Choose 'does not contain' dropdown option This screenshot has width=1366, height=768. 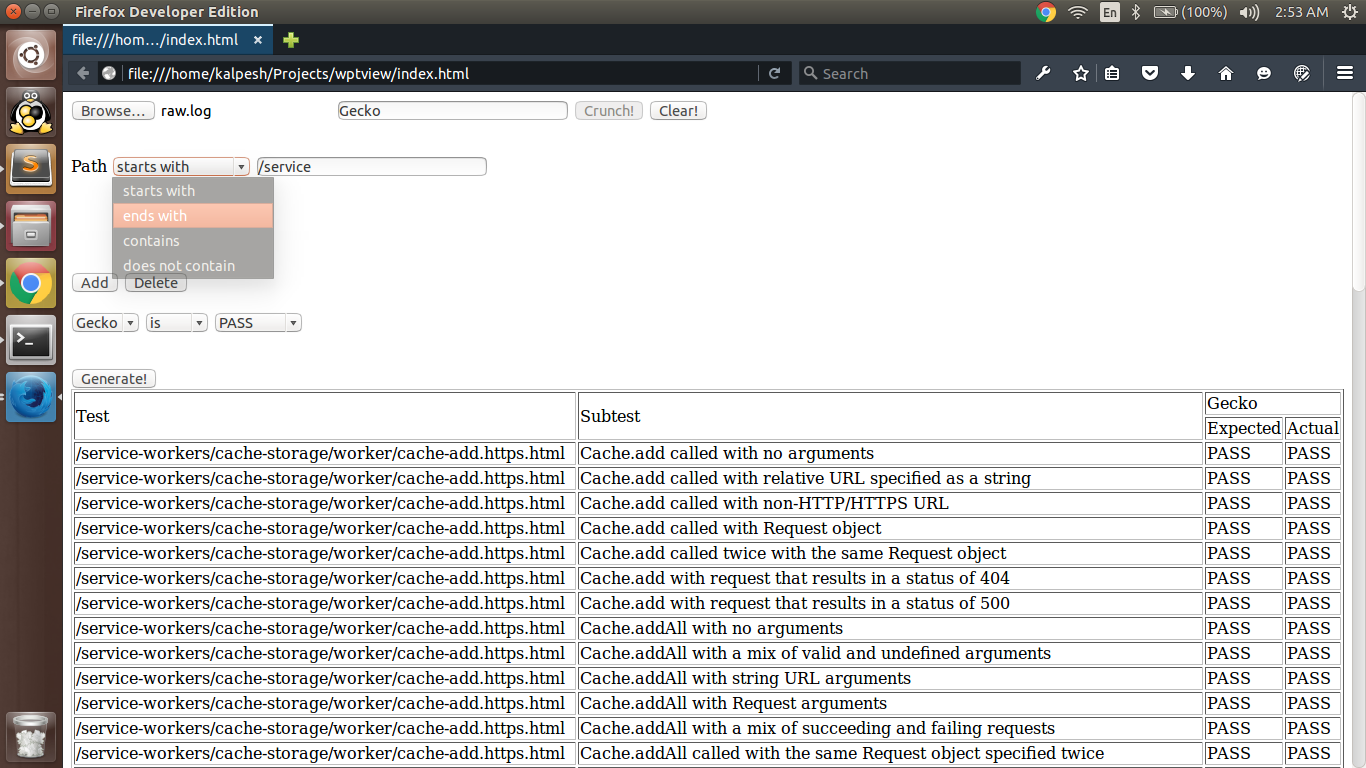[x=193, y=266]
